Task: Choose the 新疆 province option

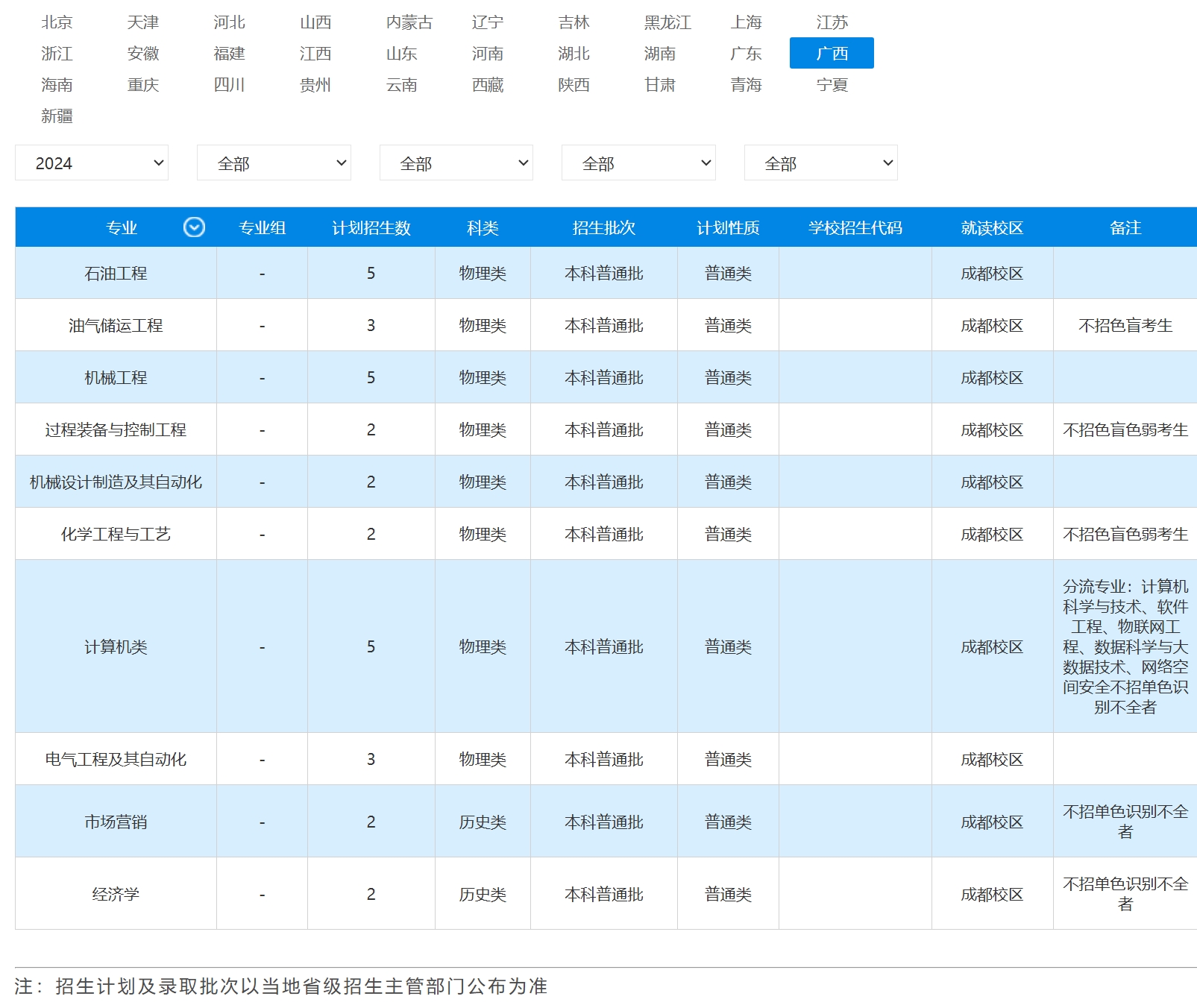Action: click(x=57, y=116)
